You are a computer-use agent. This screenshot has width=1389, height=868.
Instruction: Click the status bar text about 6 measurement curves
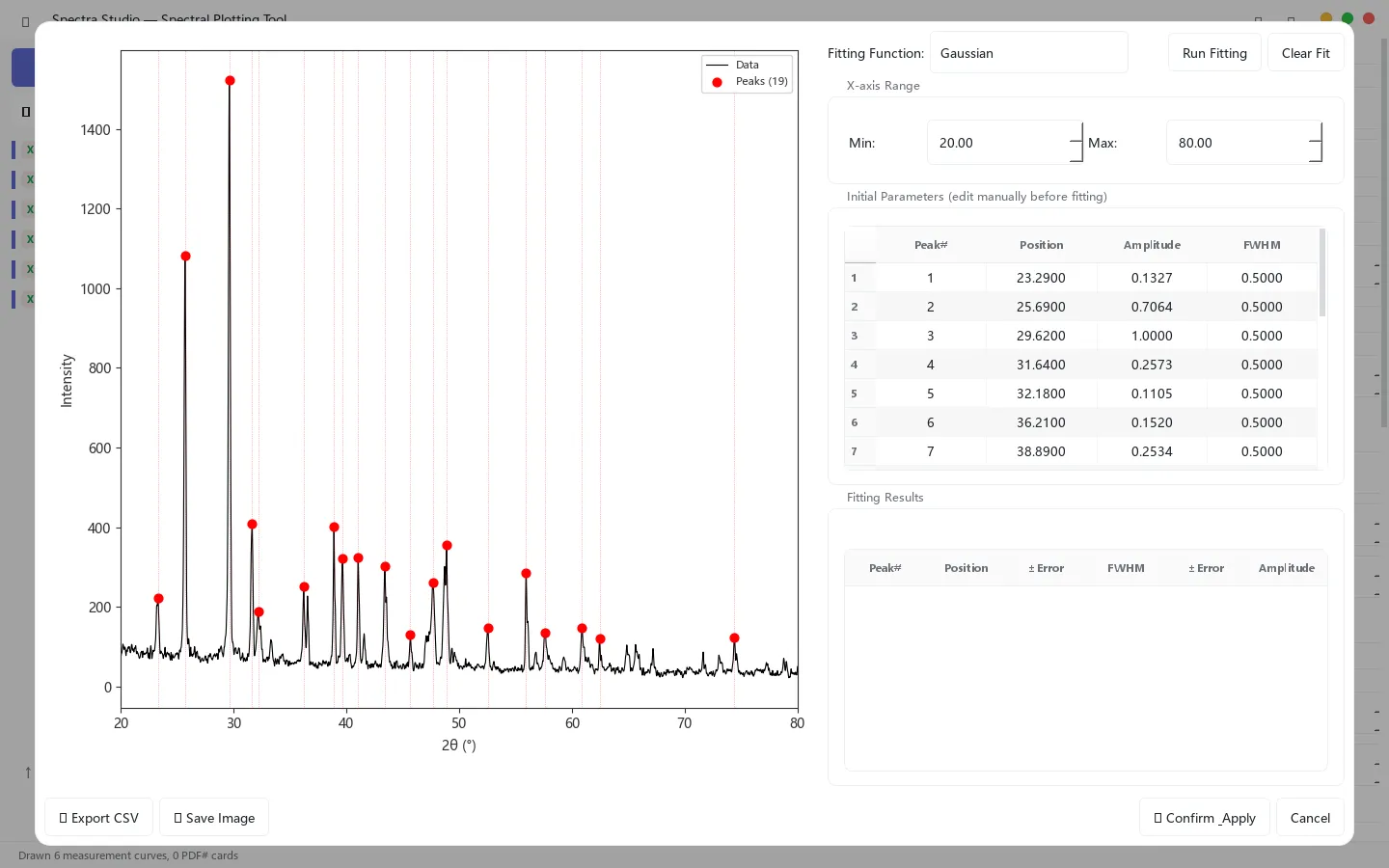coord(128,855)
